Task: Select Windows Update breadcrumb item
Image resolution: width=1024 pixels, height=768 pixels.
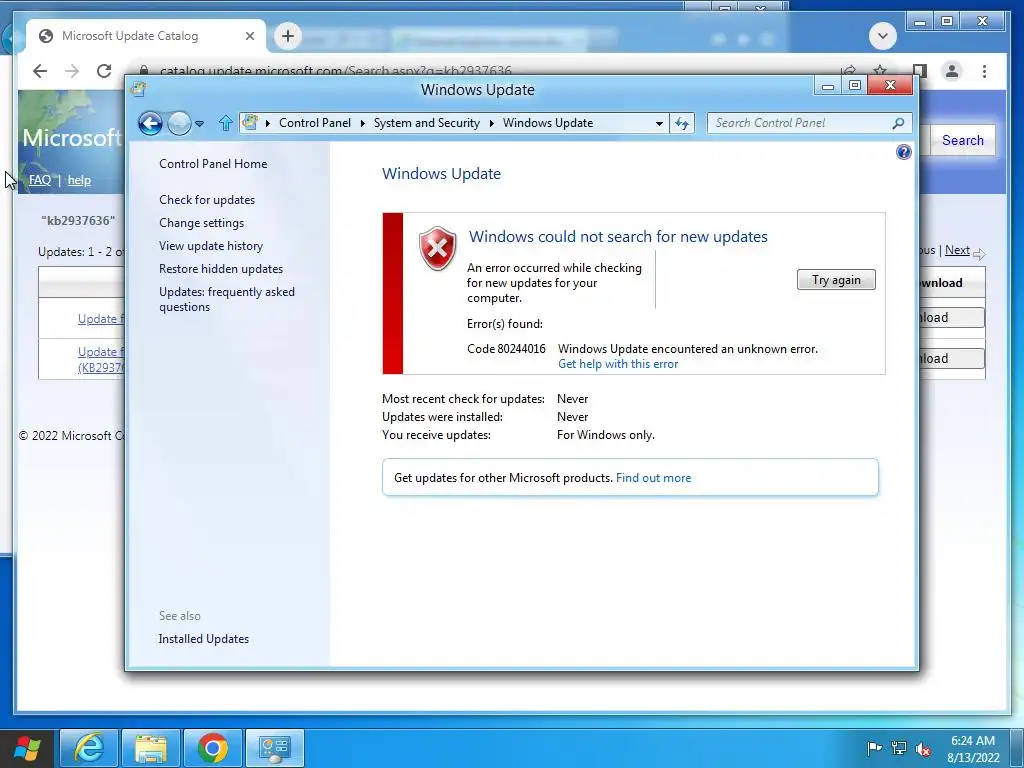Action: pyautogui.click(x=548, y=123)
